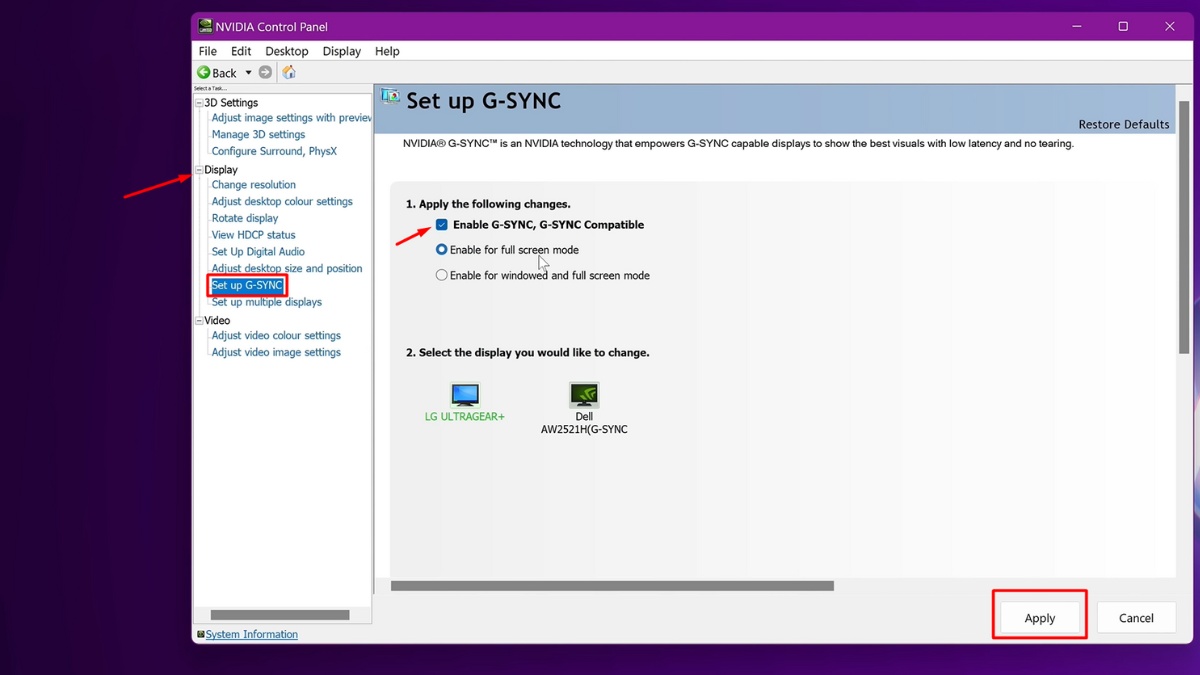Click the NVIDIA logo in the title bar

tap(205, 26)
